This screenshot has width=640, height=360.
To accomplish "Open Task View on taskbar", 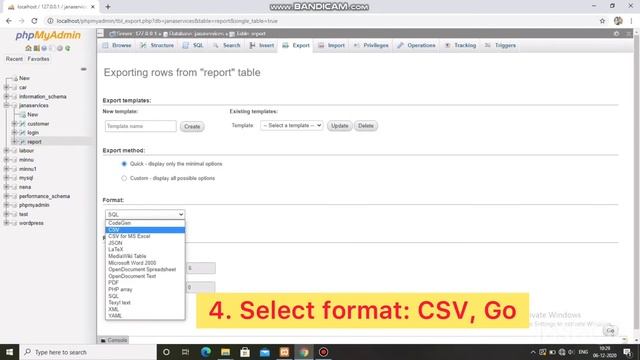I will tap(185, 352).
